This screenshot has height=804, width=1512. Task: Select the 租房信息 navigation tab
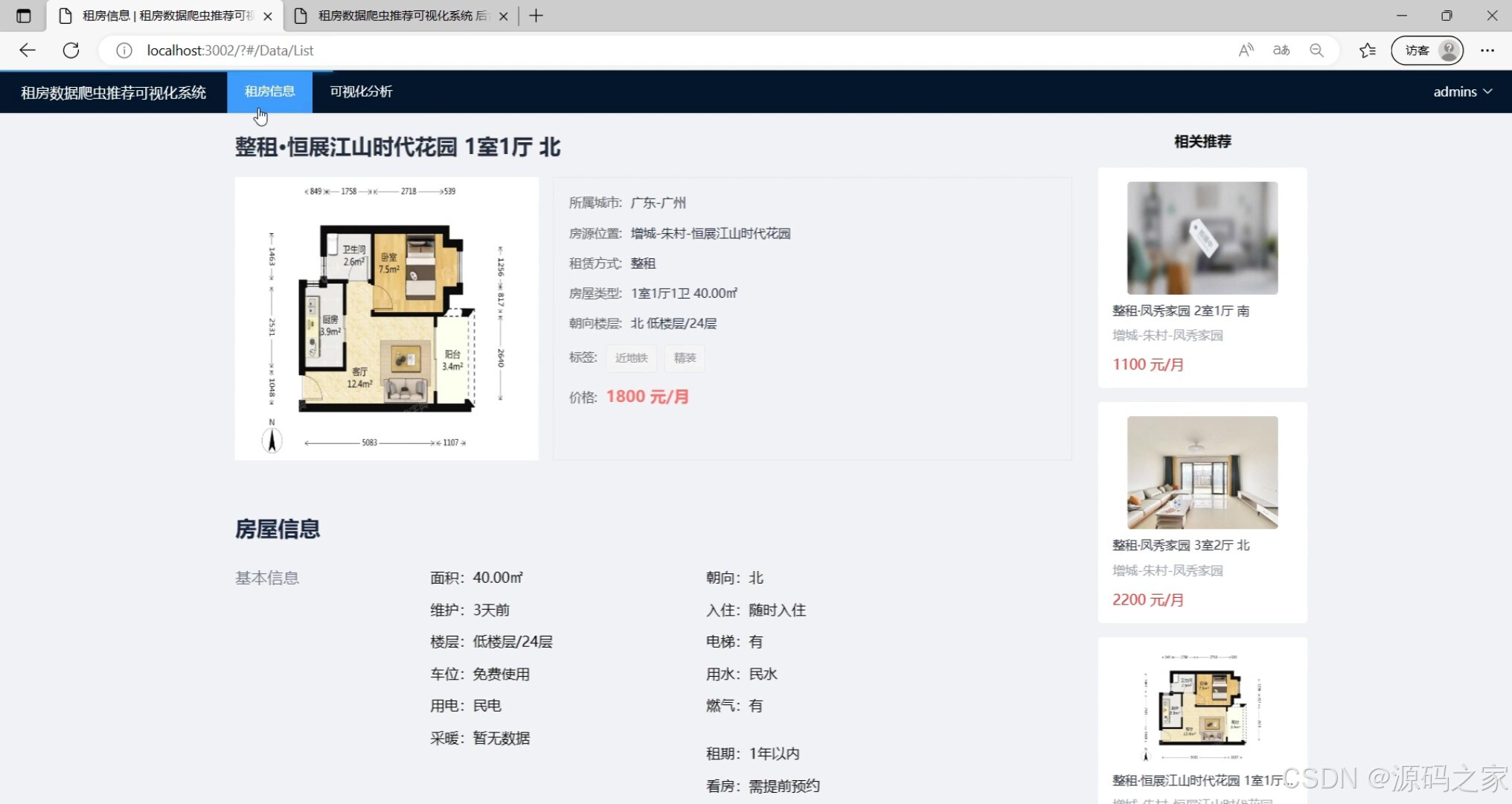click(x=269, y=92)
